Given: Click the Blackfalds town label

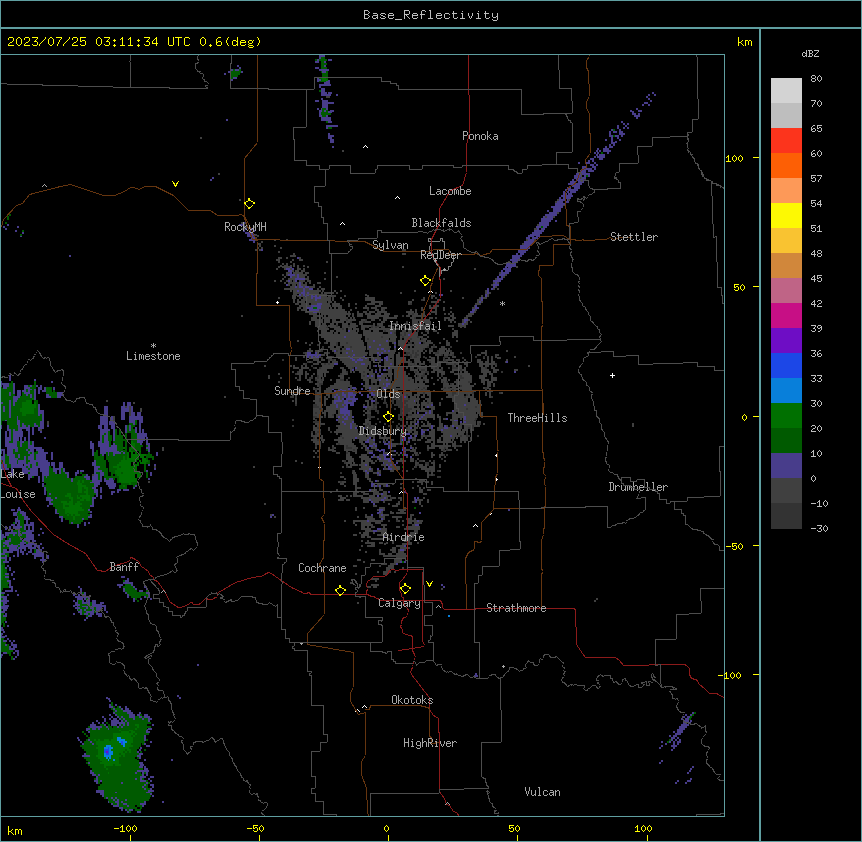Looking at the screenshot, I should [x=441, y=223].
